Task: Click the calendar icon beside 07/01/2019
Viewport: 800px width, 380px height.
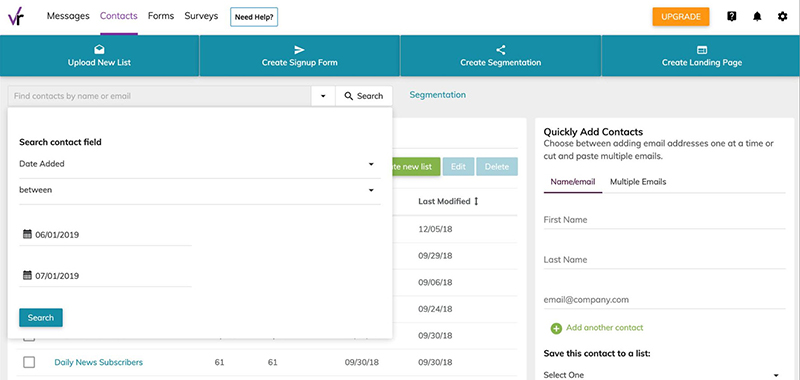Action: pos(28,275)
